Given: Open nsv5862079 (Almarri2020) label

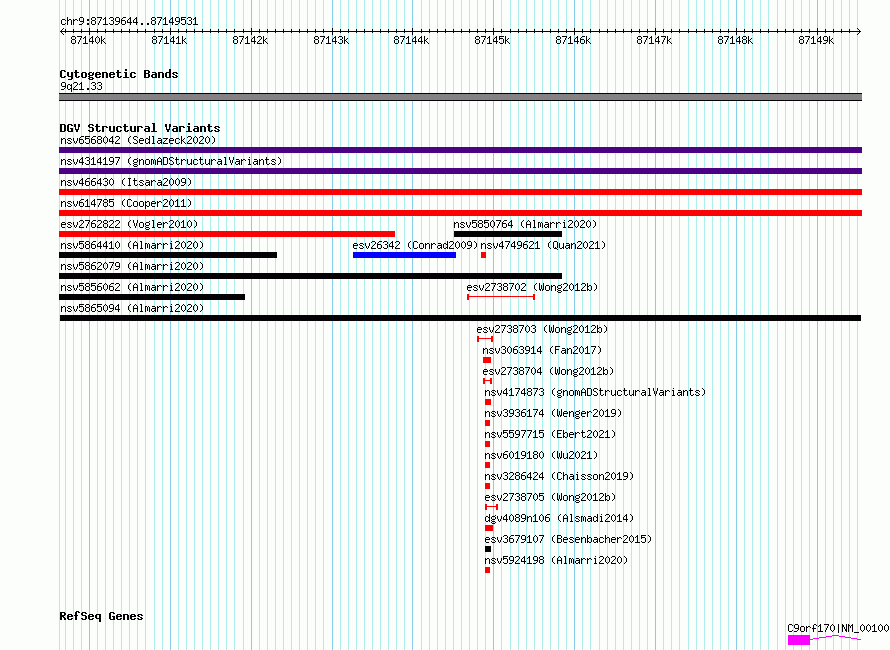Looking at the screenshot, I should [x=132, y=266].
